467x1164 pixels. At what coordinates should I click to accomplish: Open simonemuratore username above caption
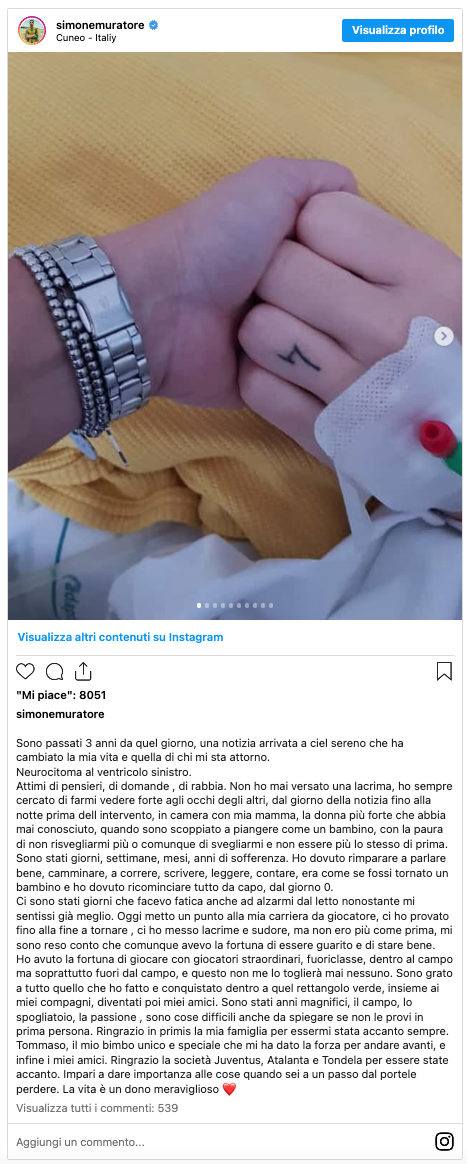click(60, 714)
